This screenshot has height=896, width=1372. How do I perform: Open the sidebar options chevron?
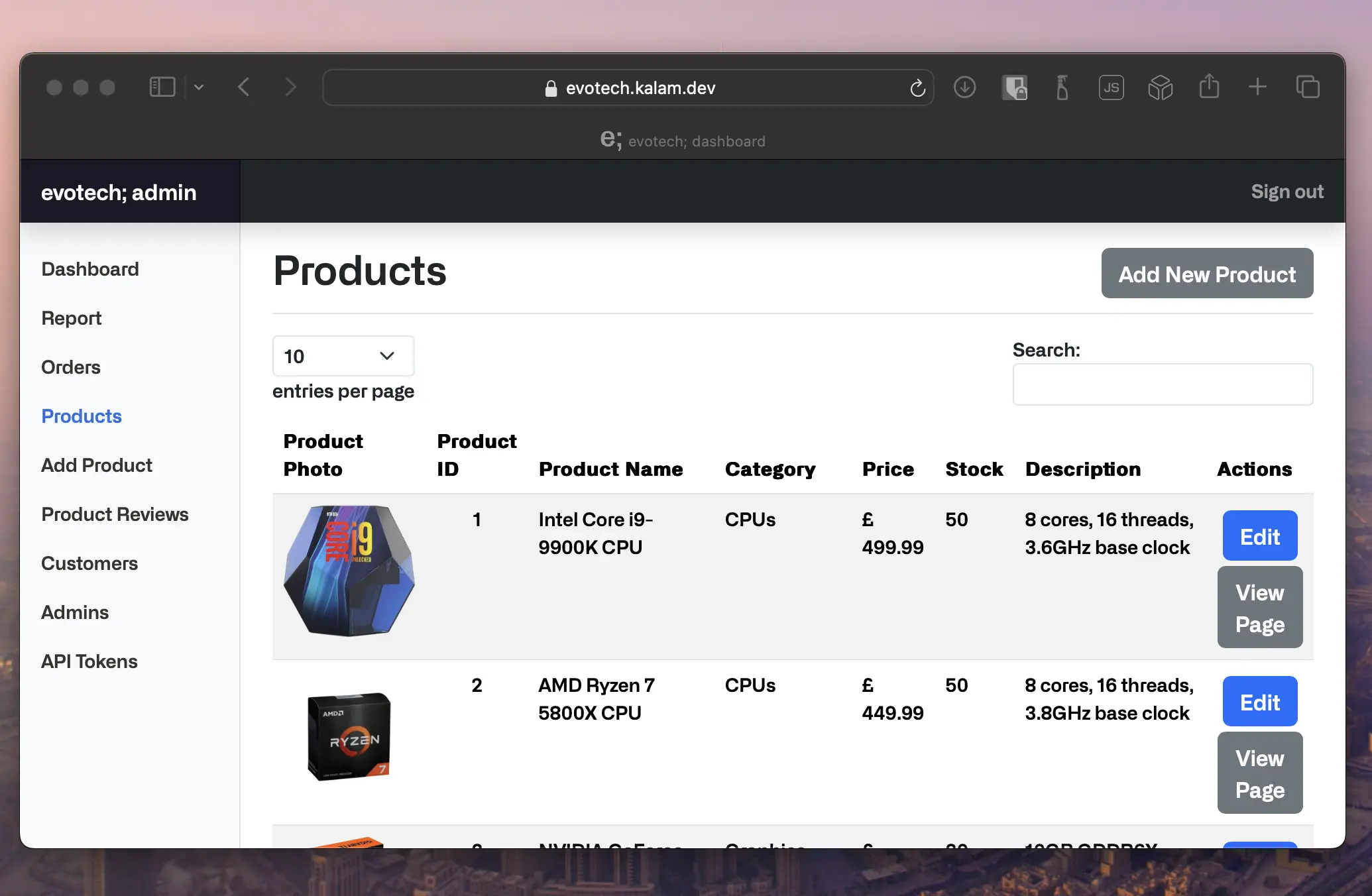pos(199,87)
